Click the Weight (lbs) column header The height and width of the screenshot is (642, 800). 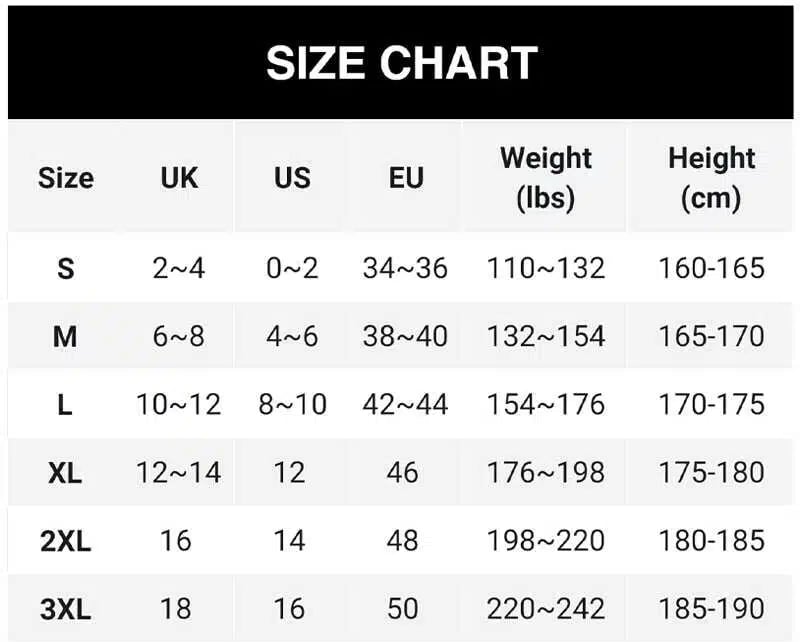tap(545, 178)
